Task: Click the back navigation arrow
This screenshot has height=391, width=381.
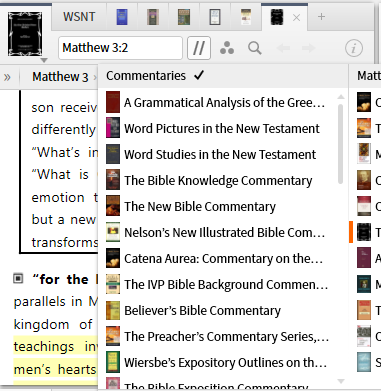Action: click(283, 48)
